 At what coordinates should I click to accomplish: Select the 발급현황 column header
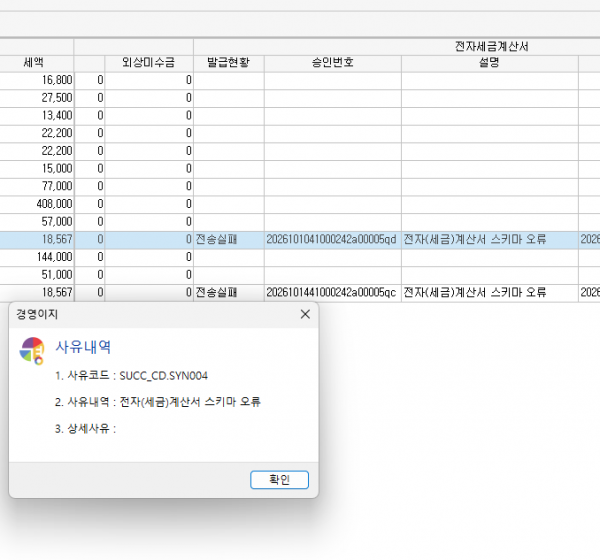229,62
